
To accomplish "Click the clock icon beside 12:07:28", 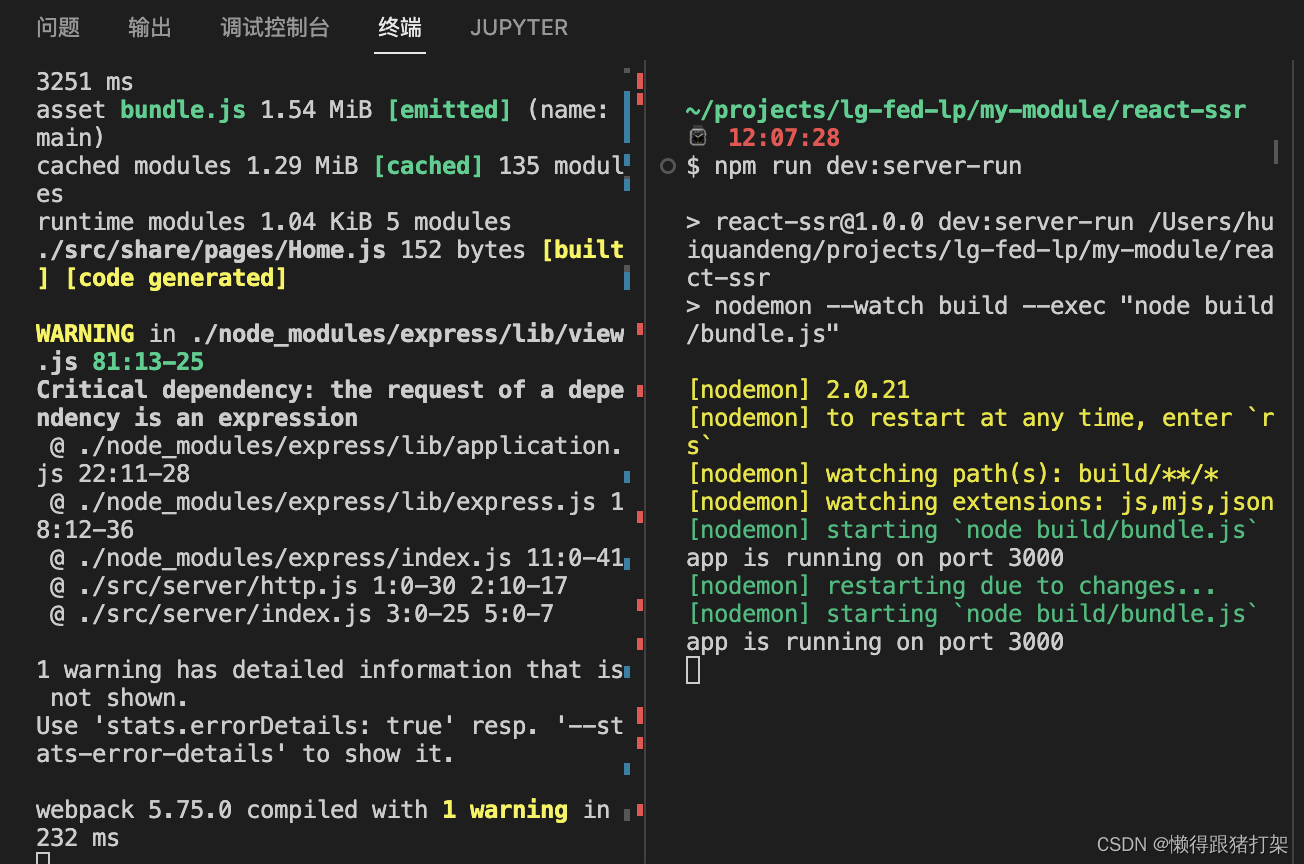I will click(x=698, y=137).
